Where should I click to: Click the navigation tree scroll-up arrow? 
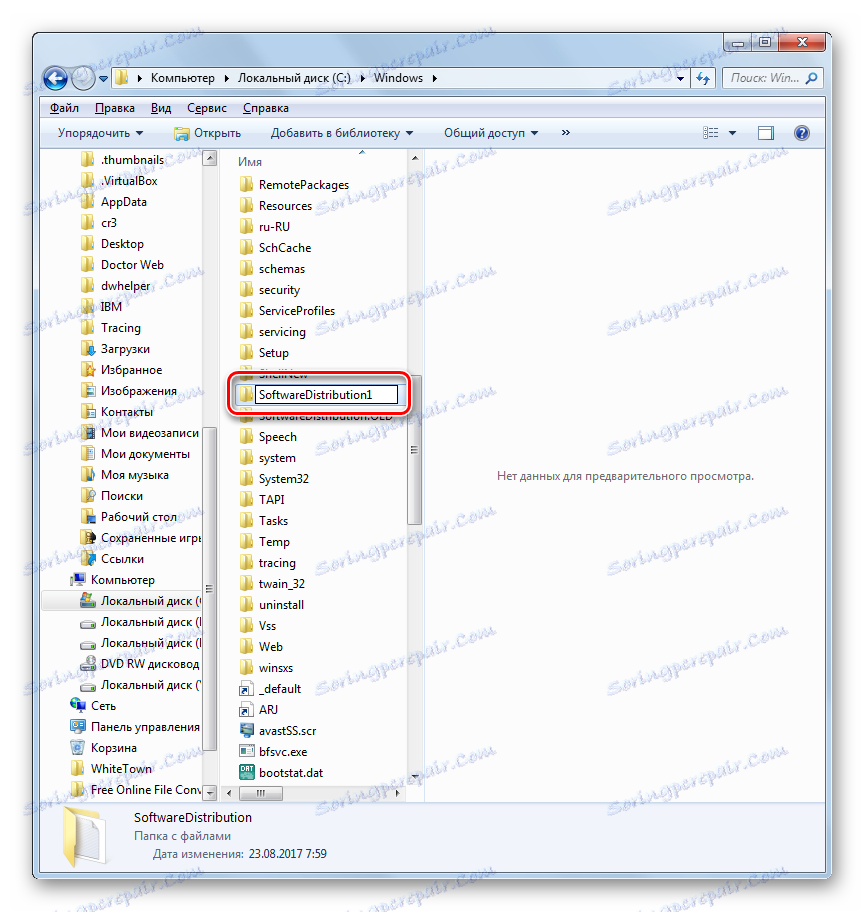(210, 158)
